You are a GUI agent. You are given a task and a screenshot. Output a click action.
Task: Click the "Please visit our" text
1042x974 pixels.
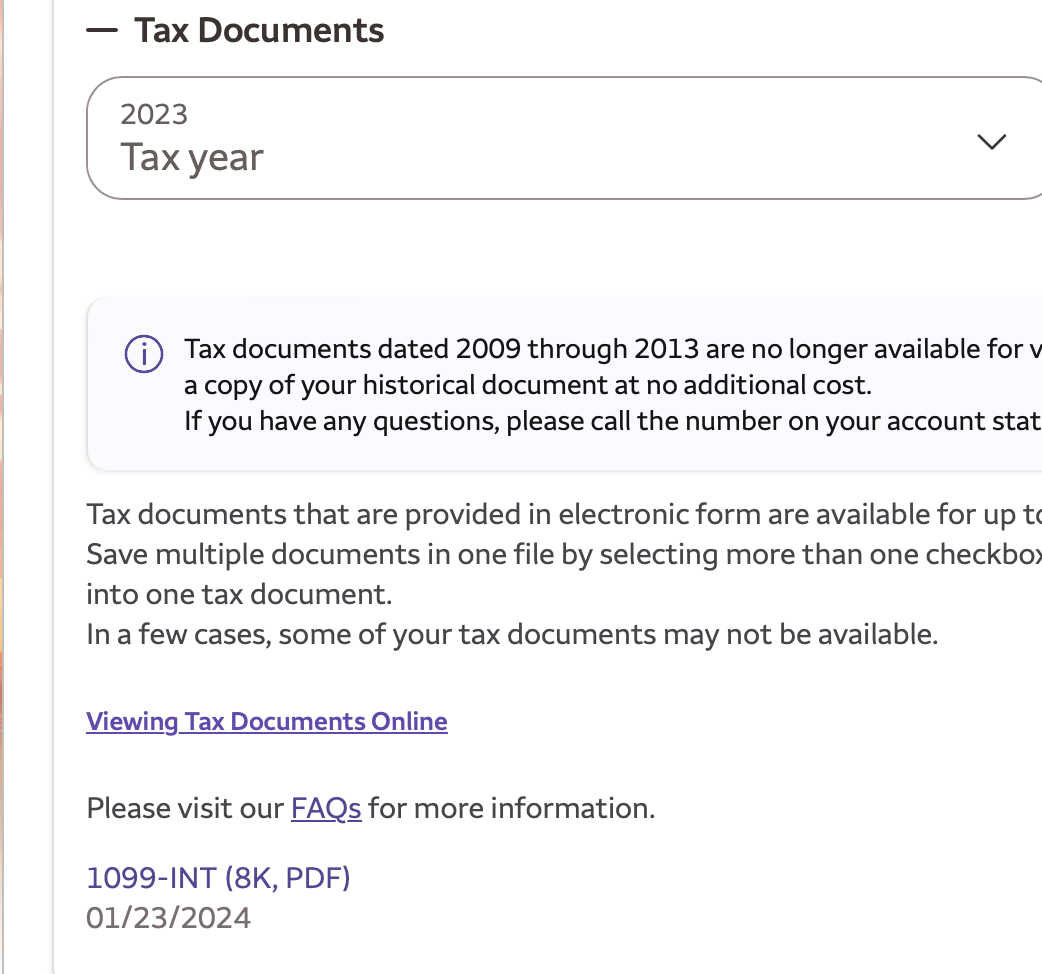[185, 808]
